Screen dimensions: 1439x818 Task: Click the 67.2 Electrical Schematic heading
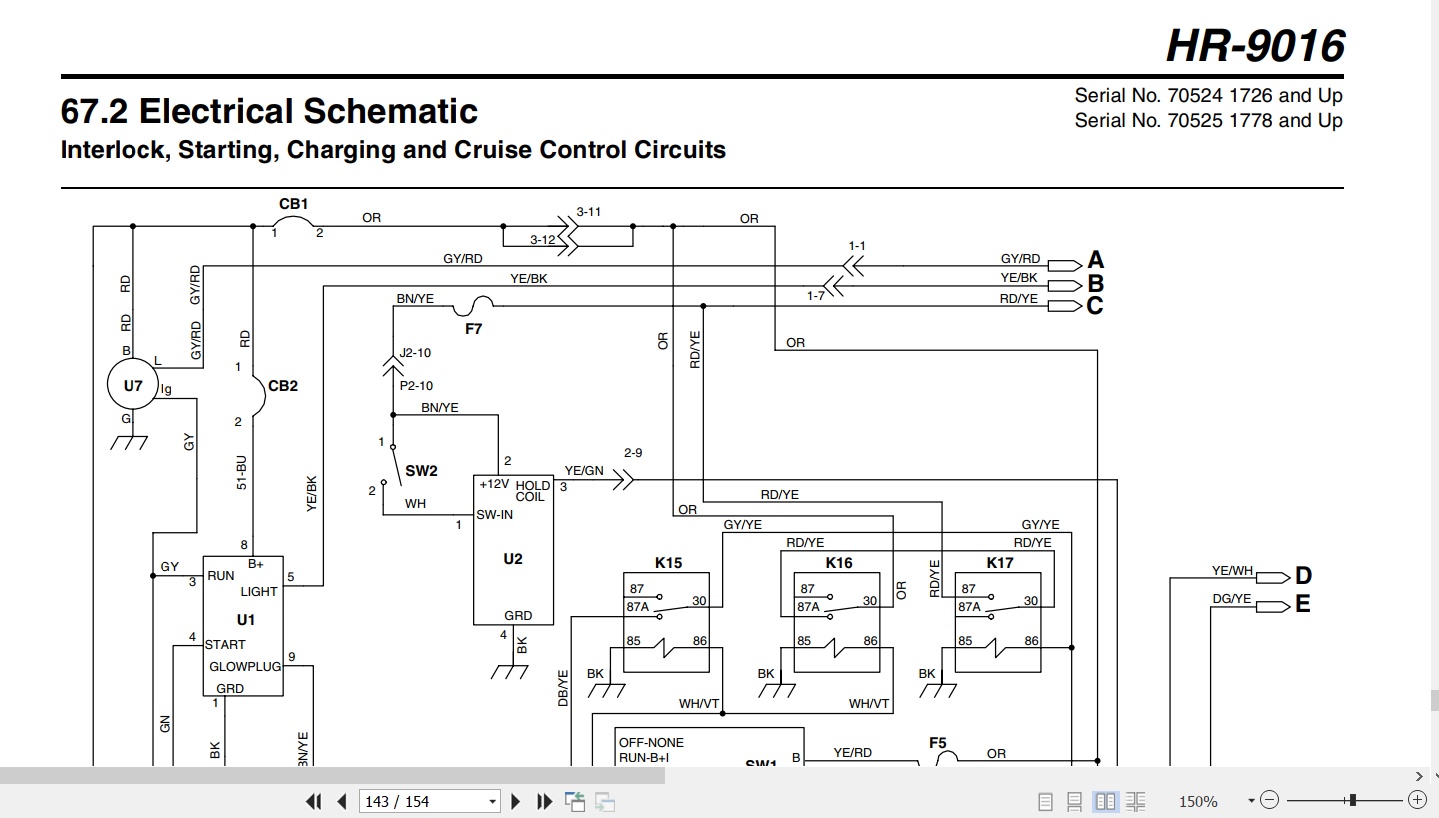point(269,111)
